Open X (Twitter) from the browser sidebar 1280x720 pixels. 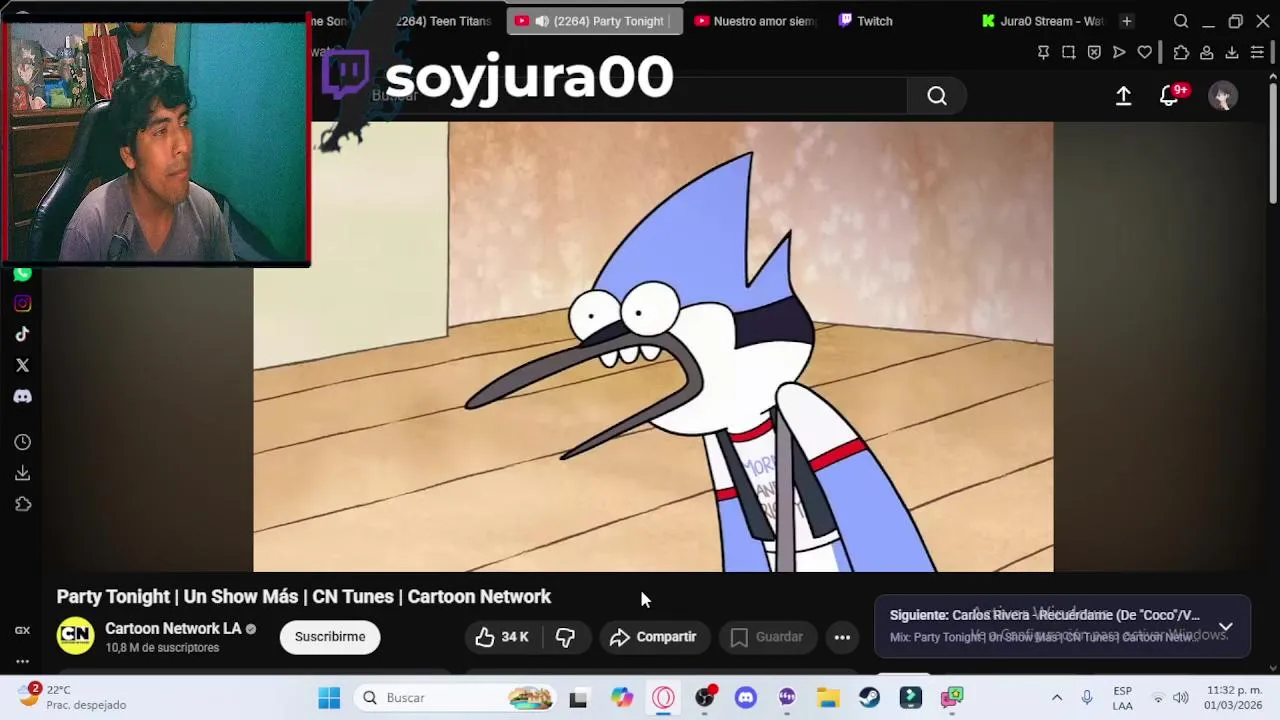[x=22, y=365]
